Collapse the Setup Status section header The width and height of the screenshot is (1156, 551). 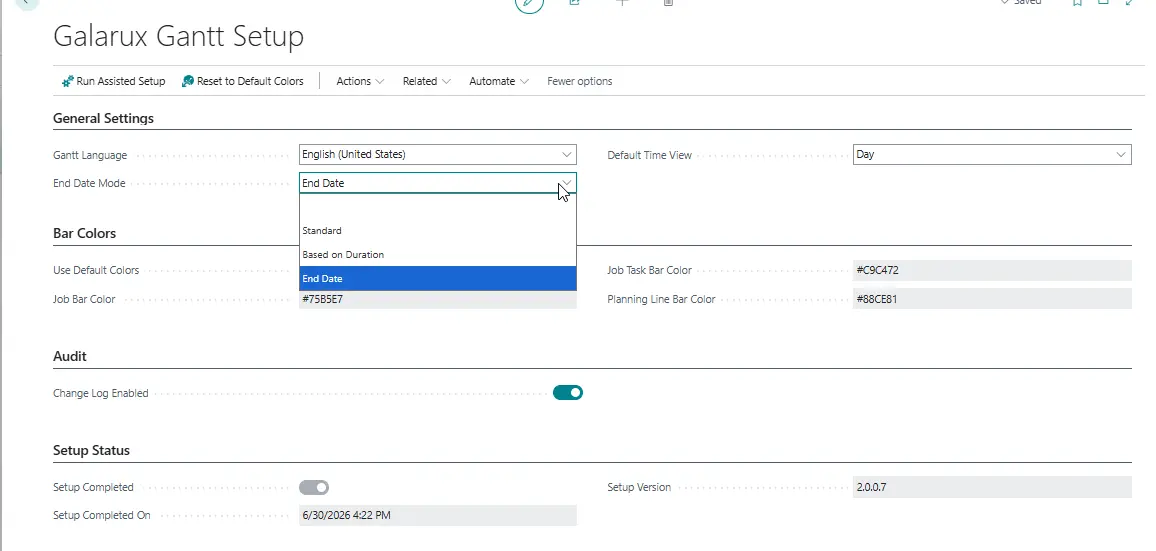pyautogui.click(x=91, y=451)
